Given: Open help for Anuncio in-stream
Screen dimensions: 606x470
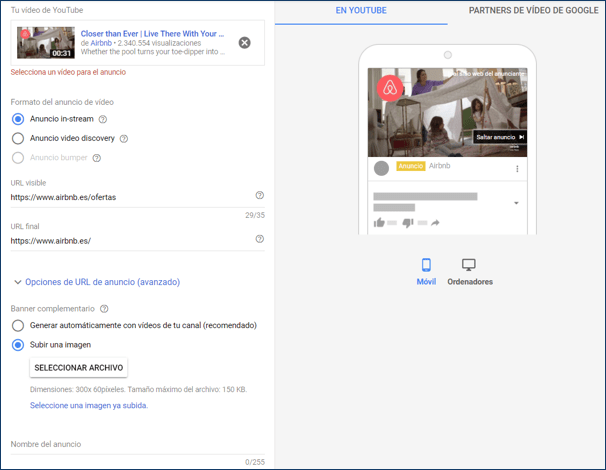Looking at the screenshot, I should click(102, 119).
